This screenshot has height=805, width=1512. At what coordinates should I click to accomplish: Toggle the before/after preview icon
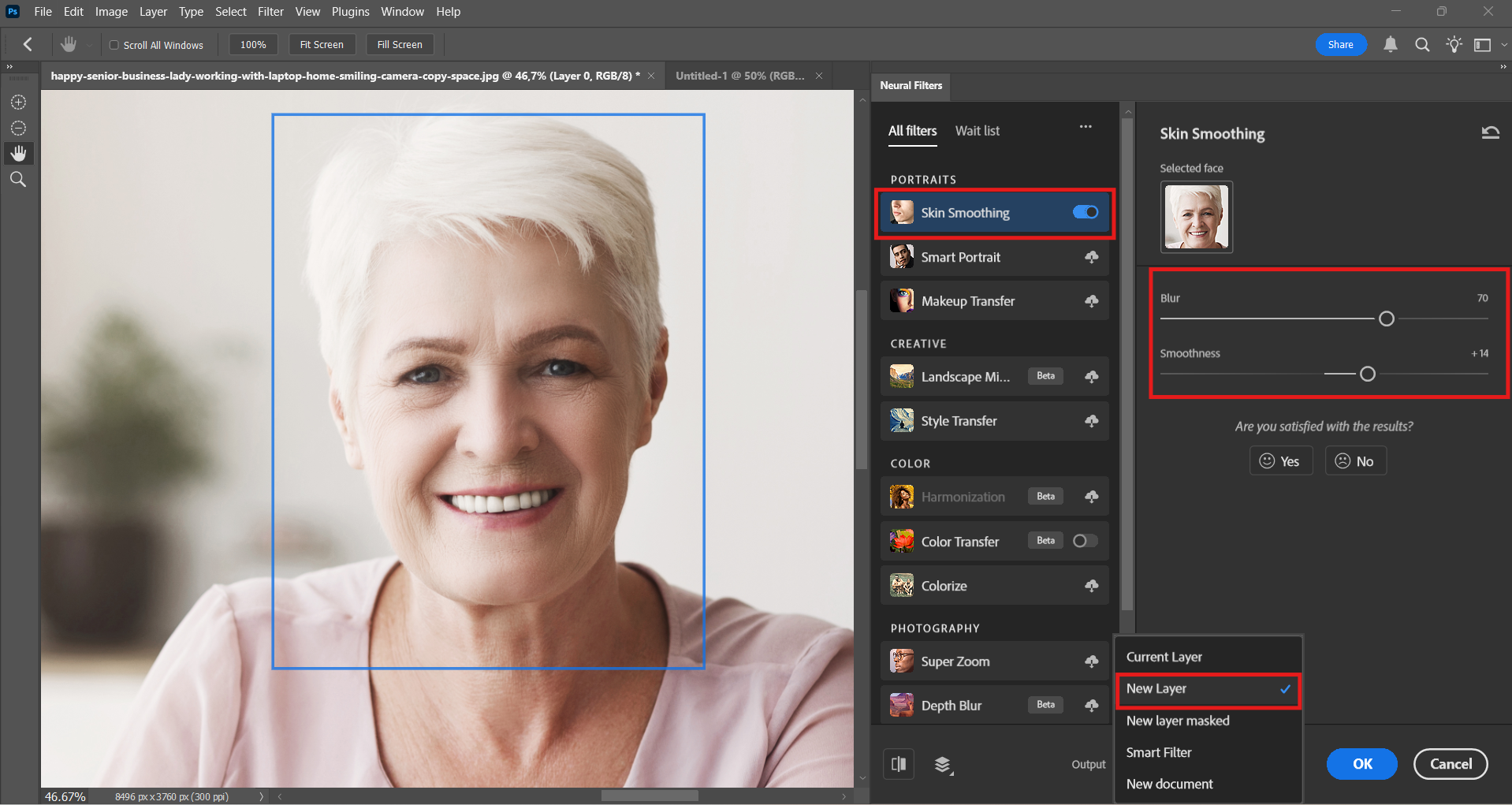coord(898,763)
